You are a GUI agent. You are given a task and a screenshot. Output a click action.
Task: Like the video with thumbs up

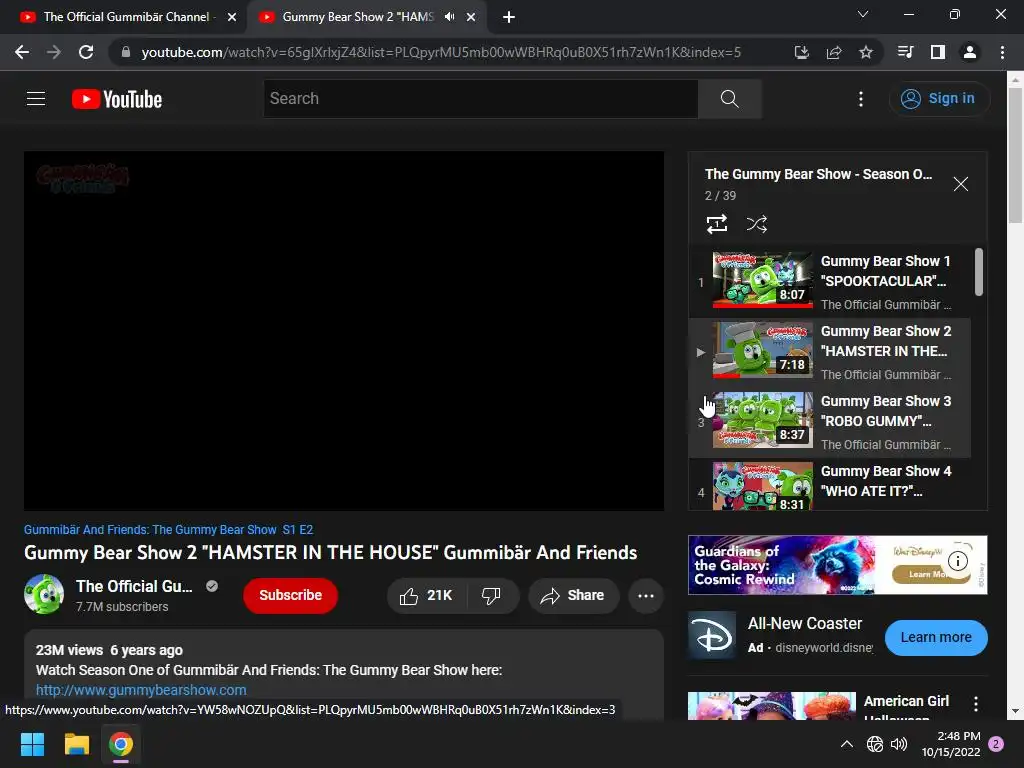pyautogui.click(x=427, y=596)
